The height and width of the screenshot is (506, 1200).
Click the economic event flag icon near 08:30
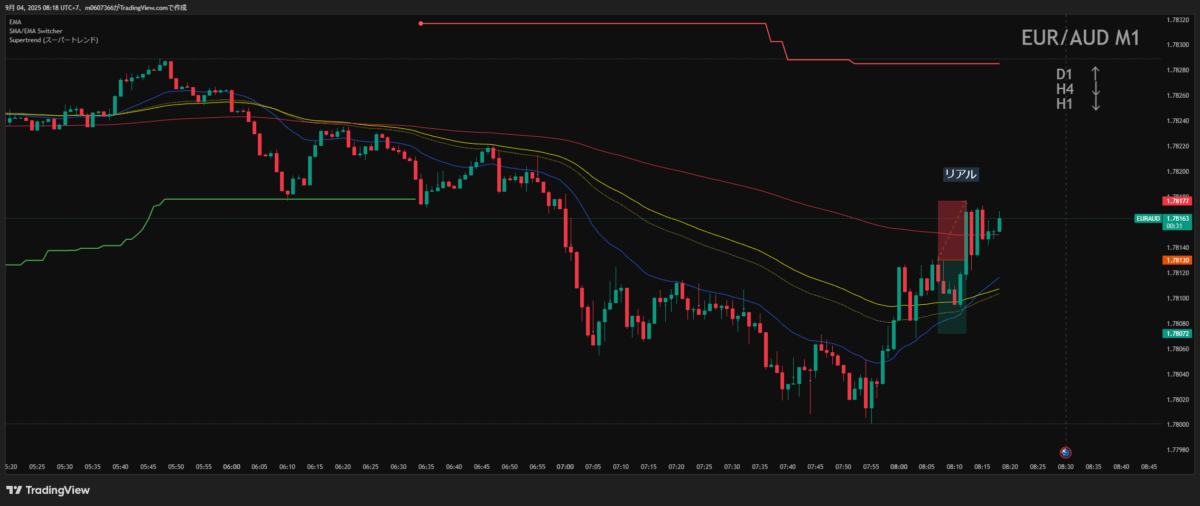(1065, 452)
